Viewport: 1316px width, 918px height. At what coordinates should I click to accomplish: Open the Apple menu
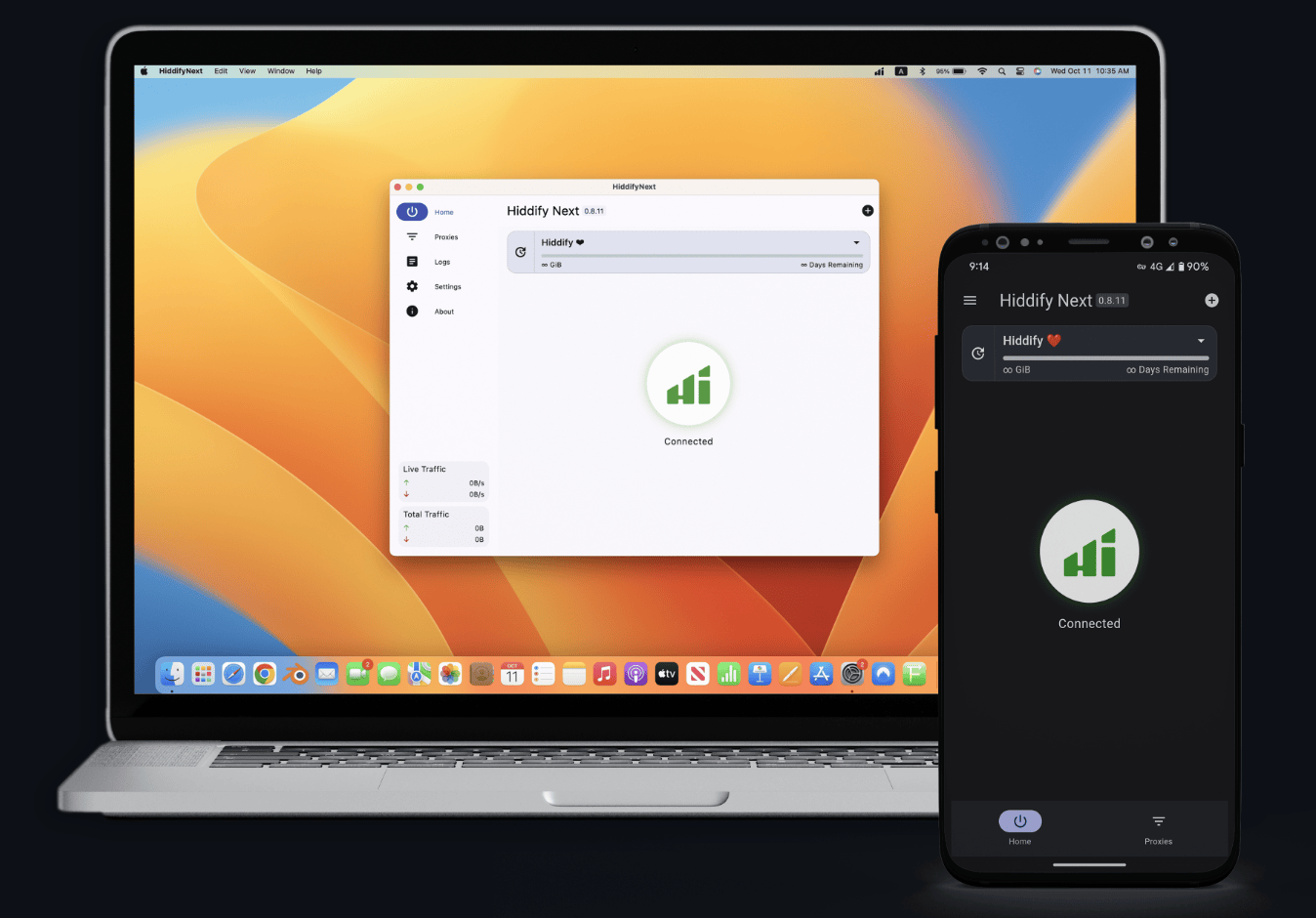(x=144, y=71)
